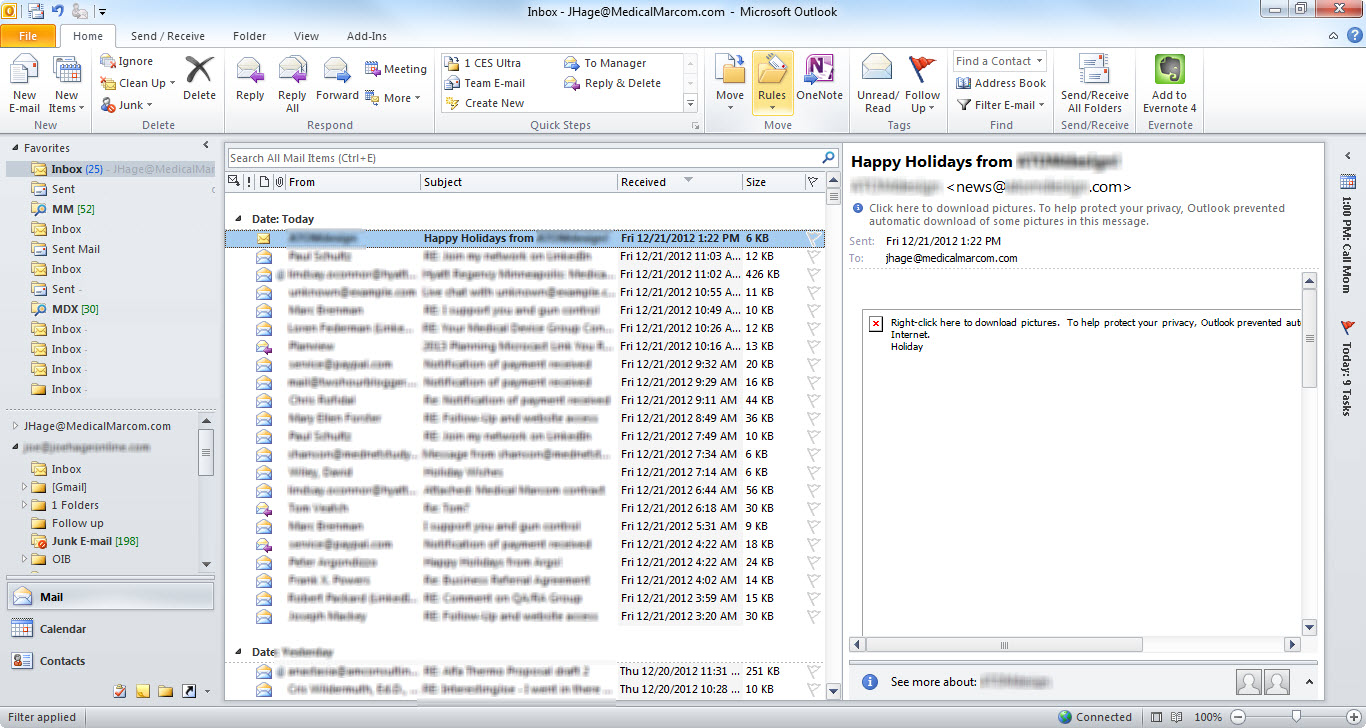Type in Find a Contact box

pyautogui.click(x=999, y=61)
